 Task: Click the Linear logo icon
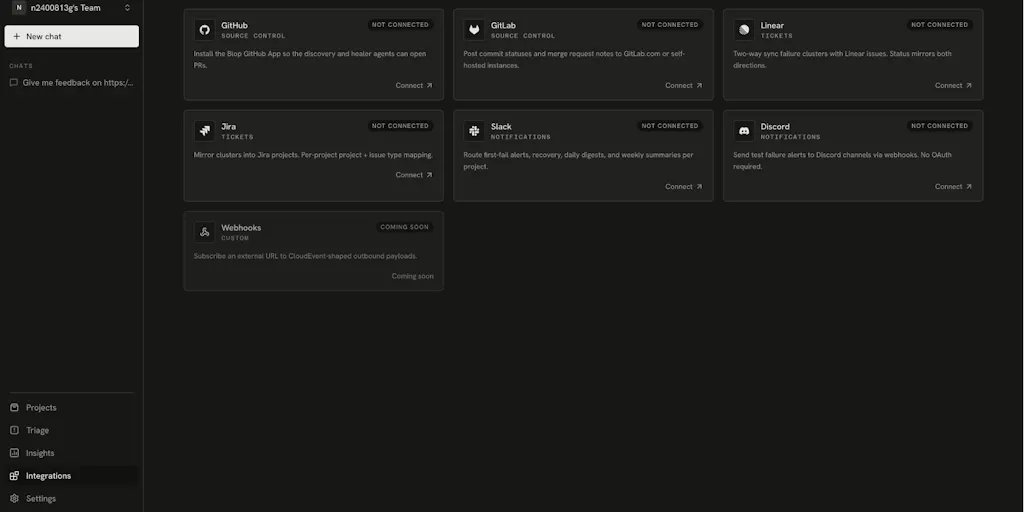point(744,30)
